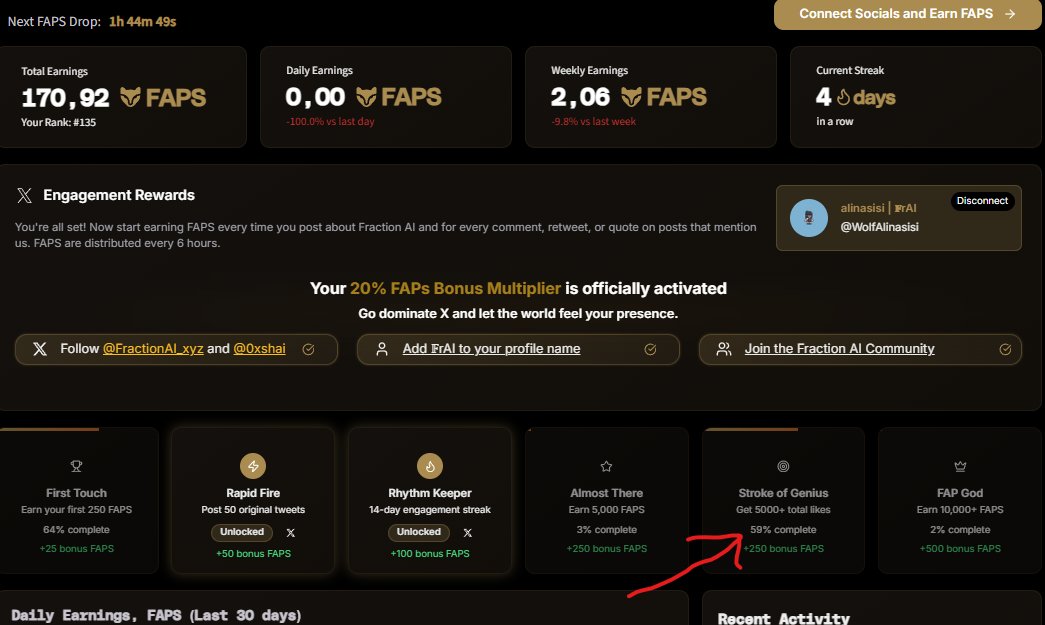1045x625 pixels.
Task: Click '14-day engagement streak' description
Action: (430, 510)
